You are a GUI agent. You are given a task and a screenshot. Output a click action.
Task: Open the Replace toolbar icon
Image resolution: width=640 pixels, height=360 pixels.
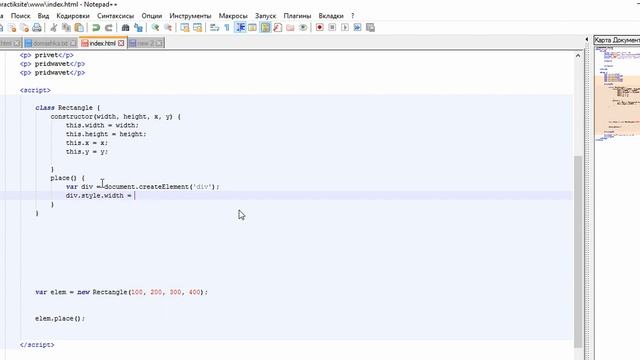[138, 28]
